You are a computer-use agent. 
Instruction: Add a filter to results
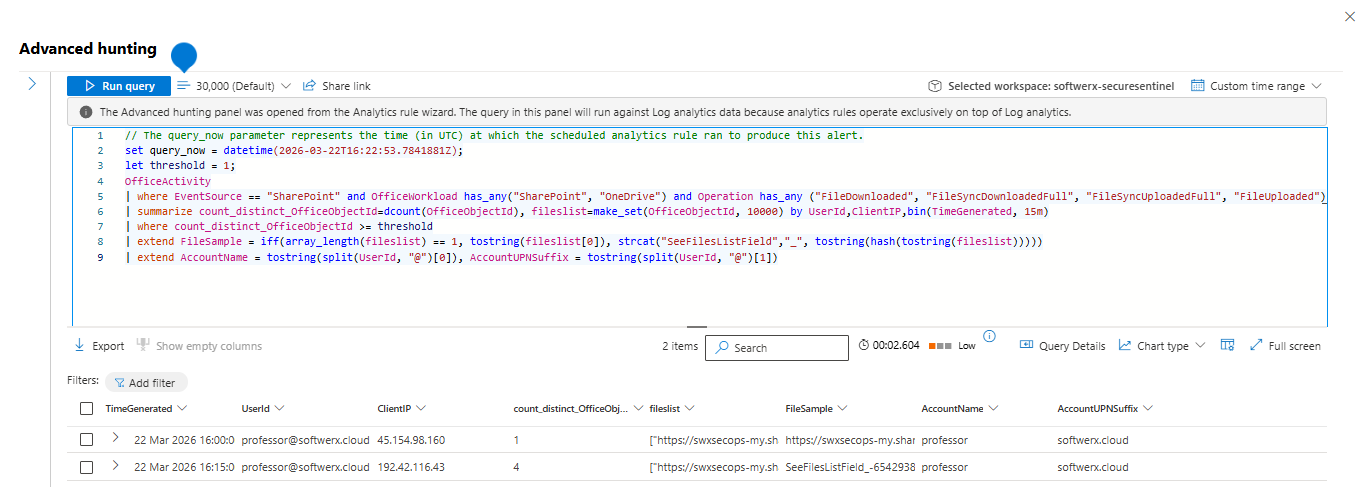pyautogui.click(x=146, y=382)
